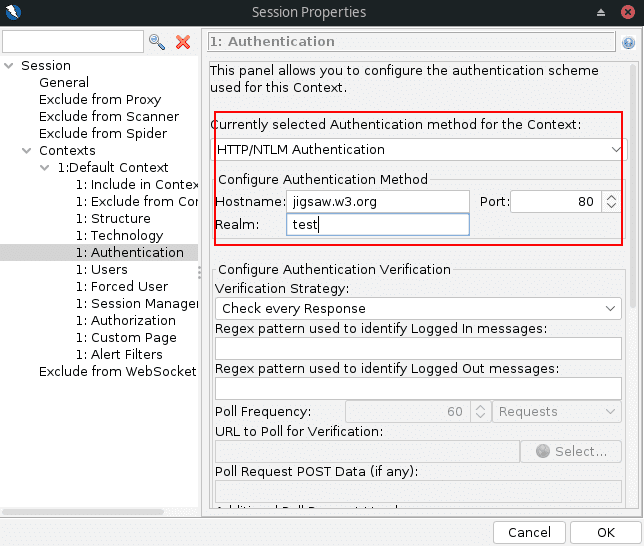644x546 pixels.
Task: Open the disabled Requests units dropdown
Action: click(x=557, y=412)
